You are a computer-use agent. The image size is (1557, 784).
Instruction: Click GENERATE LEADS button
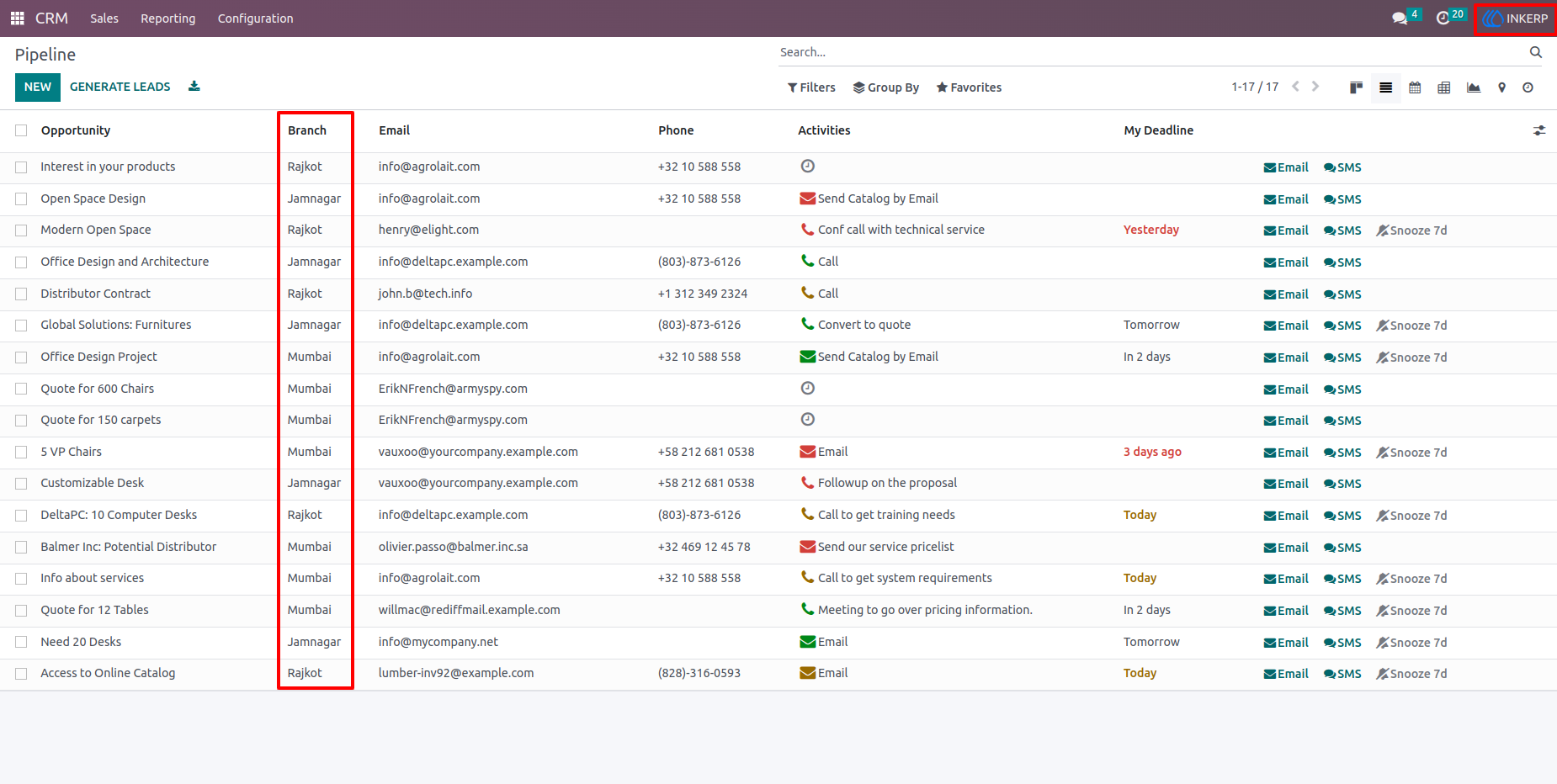(120, 87)
